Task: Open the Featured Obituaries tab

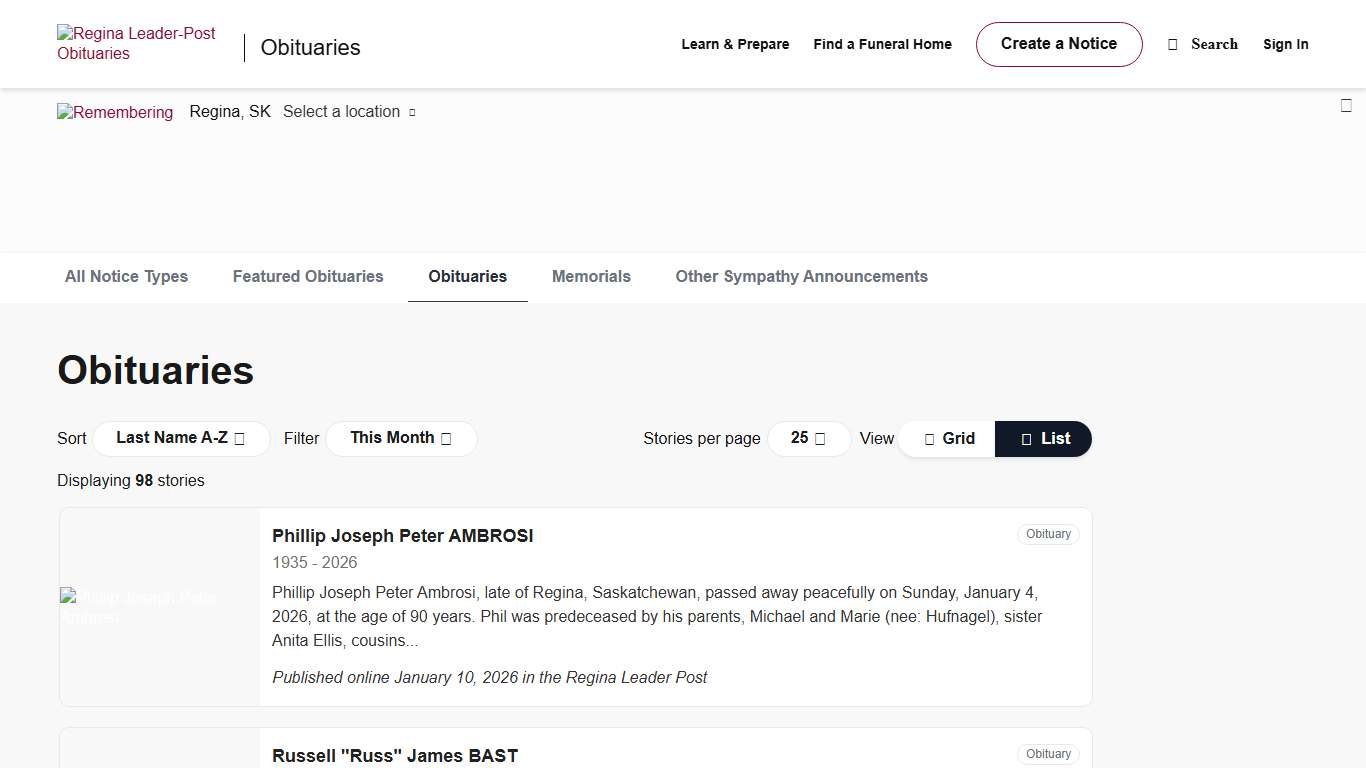Action: pos(308,277)
